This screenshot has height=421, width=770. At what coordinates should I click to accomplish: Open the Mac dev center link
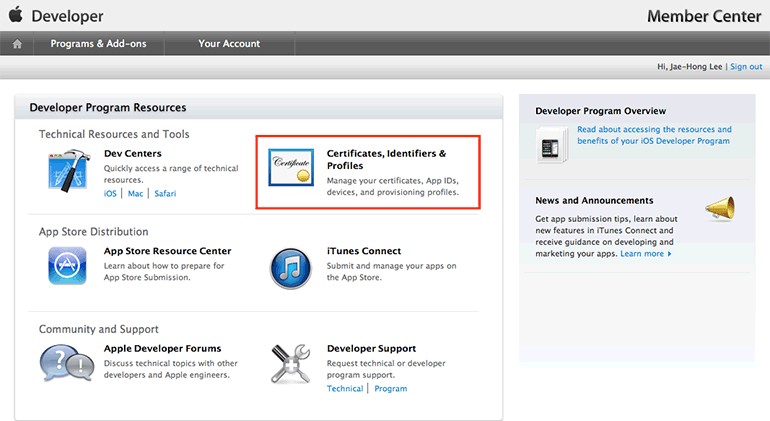(x=135, y=193)
